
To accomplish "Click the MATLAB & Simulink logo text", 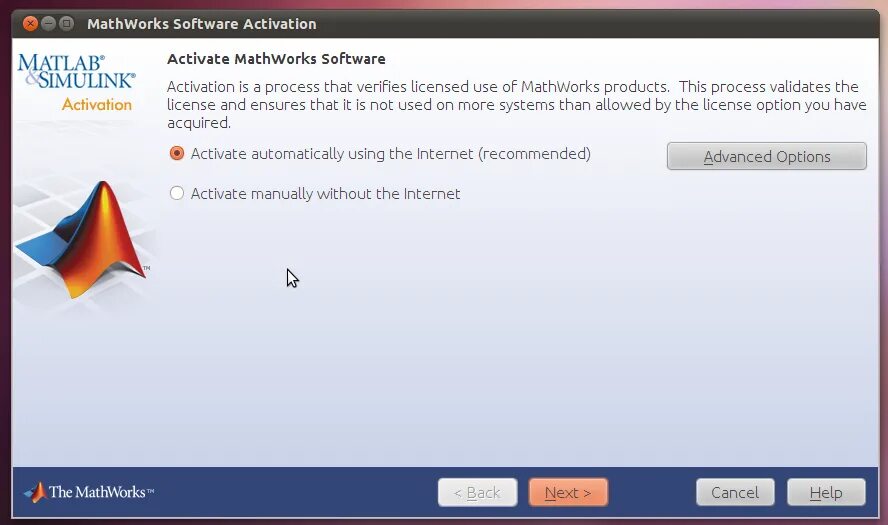I will coord(76,71).
